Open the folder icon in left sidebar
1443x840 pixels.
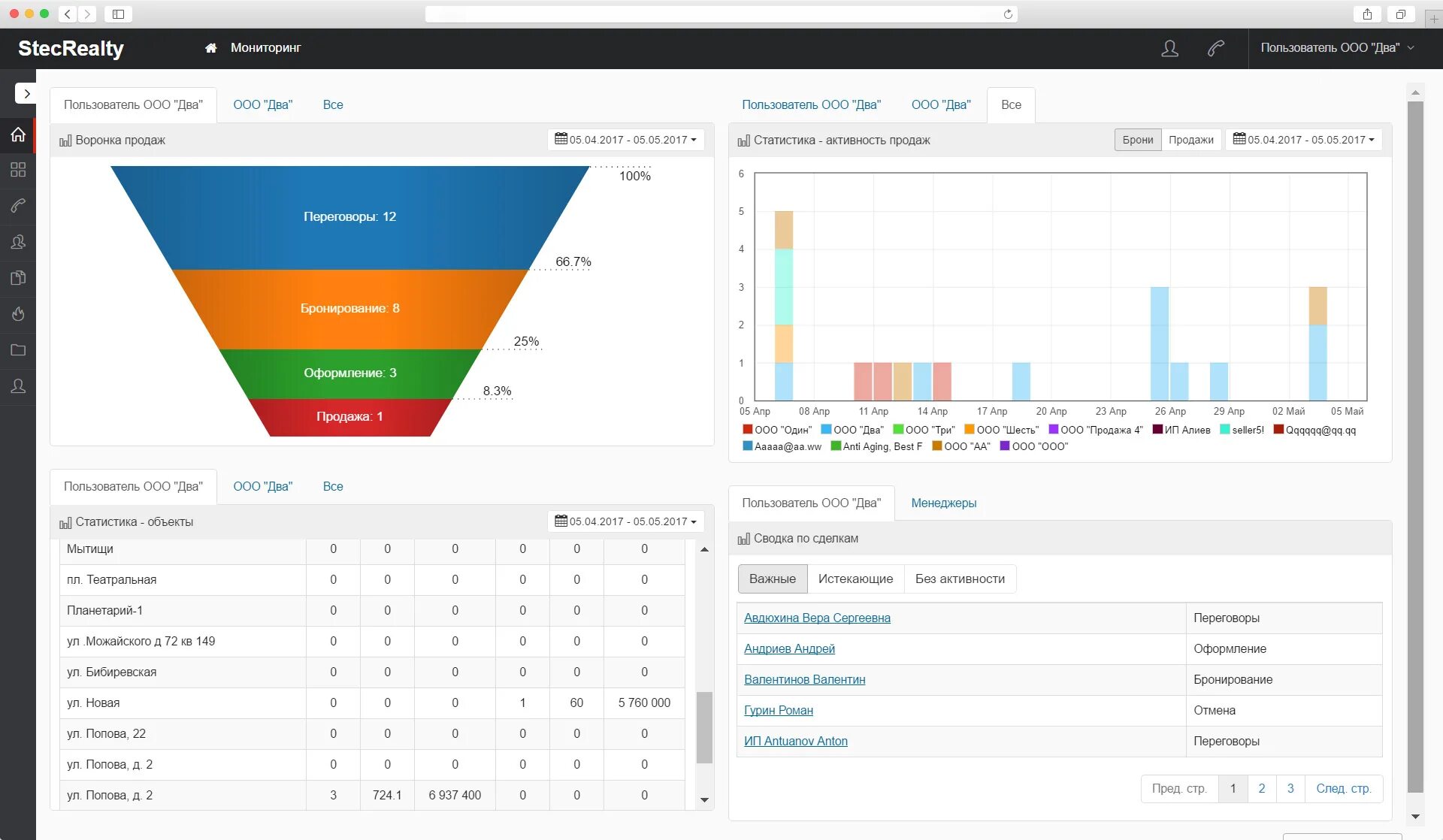[x=18, y=350]
